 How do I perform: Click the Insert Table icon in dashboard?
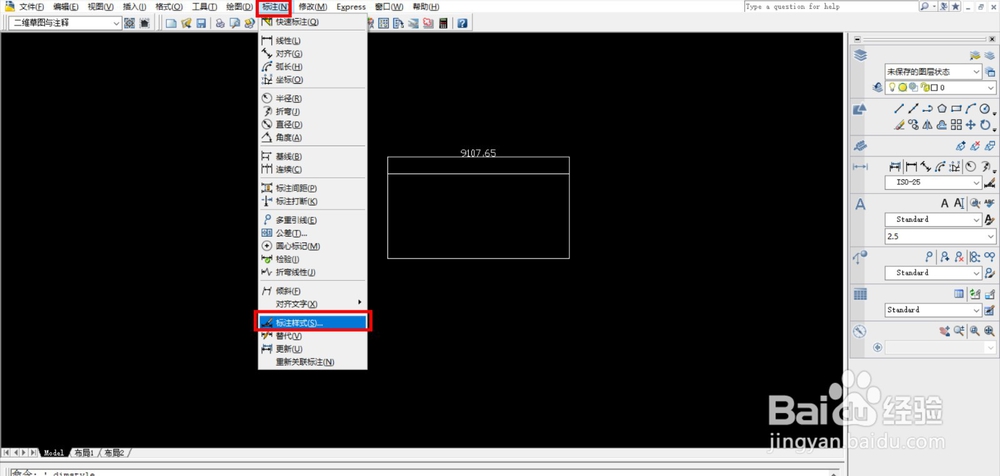coord(959,294)
